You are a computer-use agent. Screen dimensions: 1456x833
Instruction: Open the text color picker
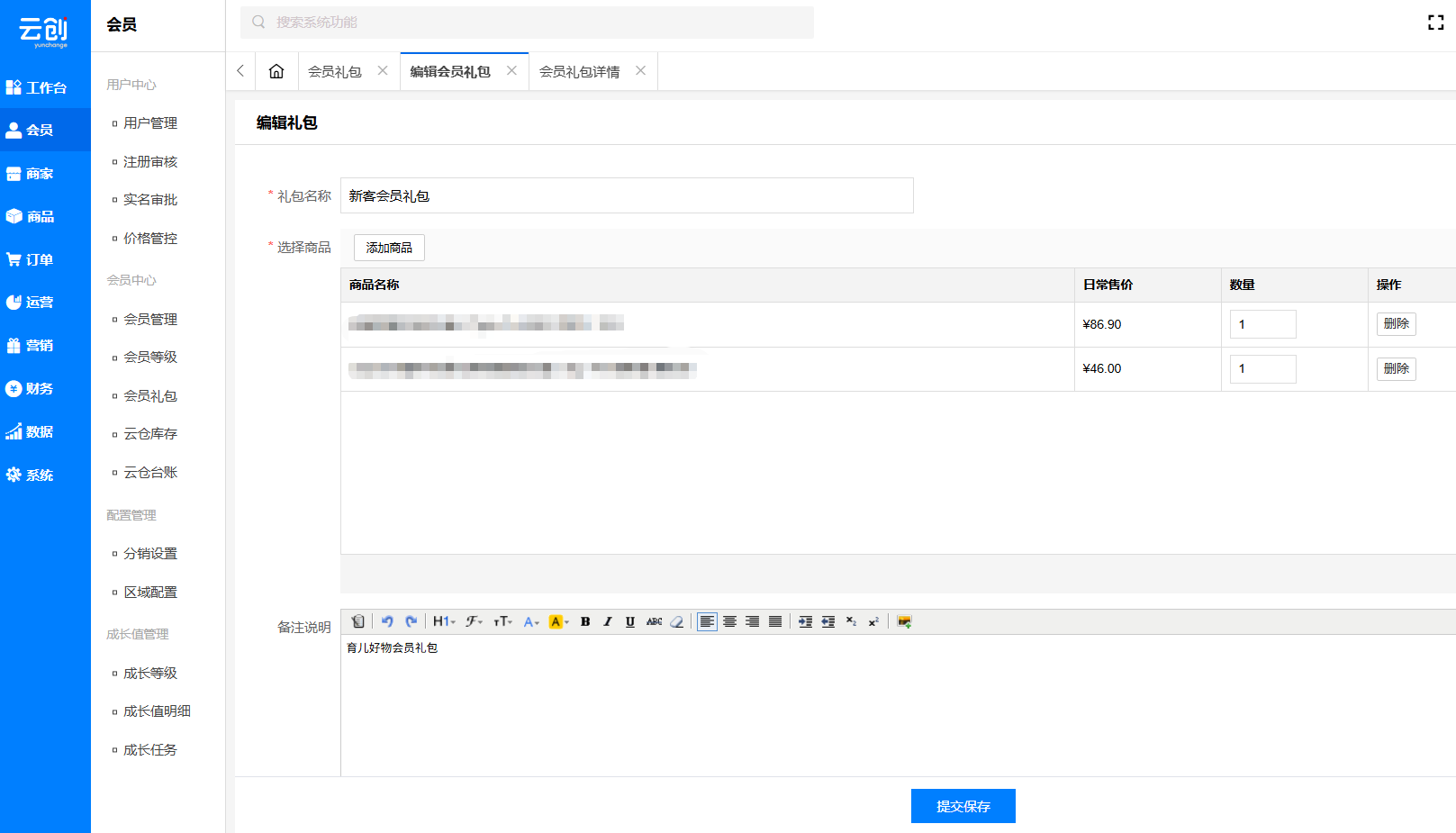531,621
